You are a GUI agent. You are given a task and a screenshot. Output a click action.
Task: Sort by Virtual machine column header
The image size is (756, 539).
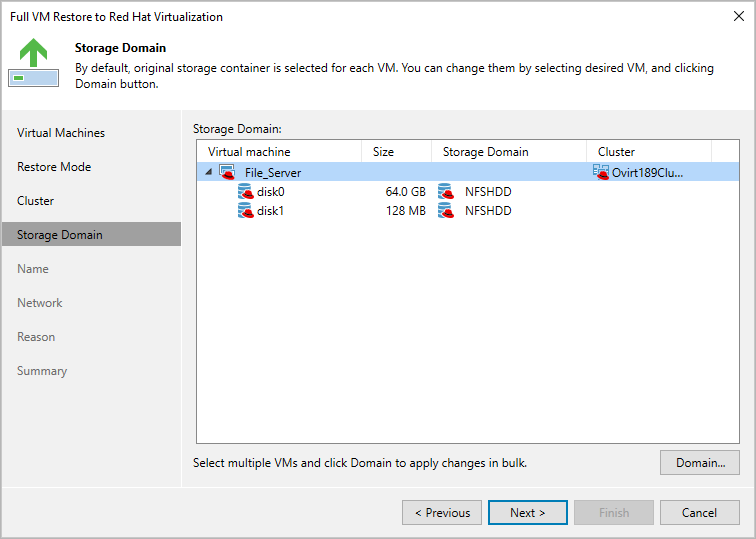279,151
